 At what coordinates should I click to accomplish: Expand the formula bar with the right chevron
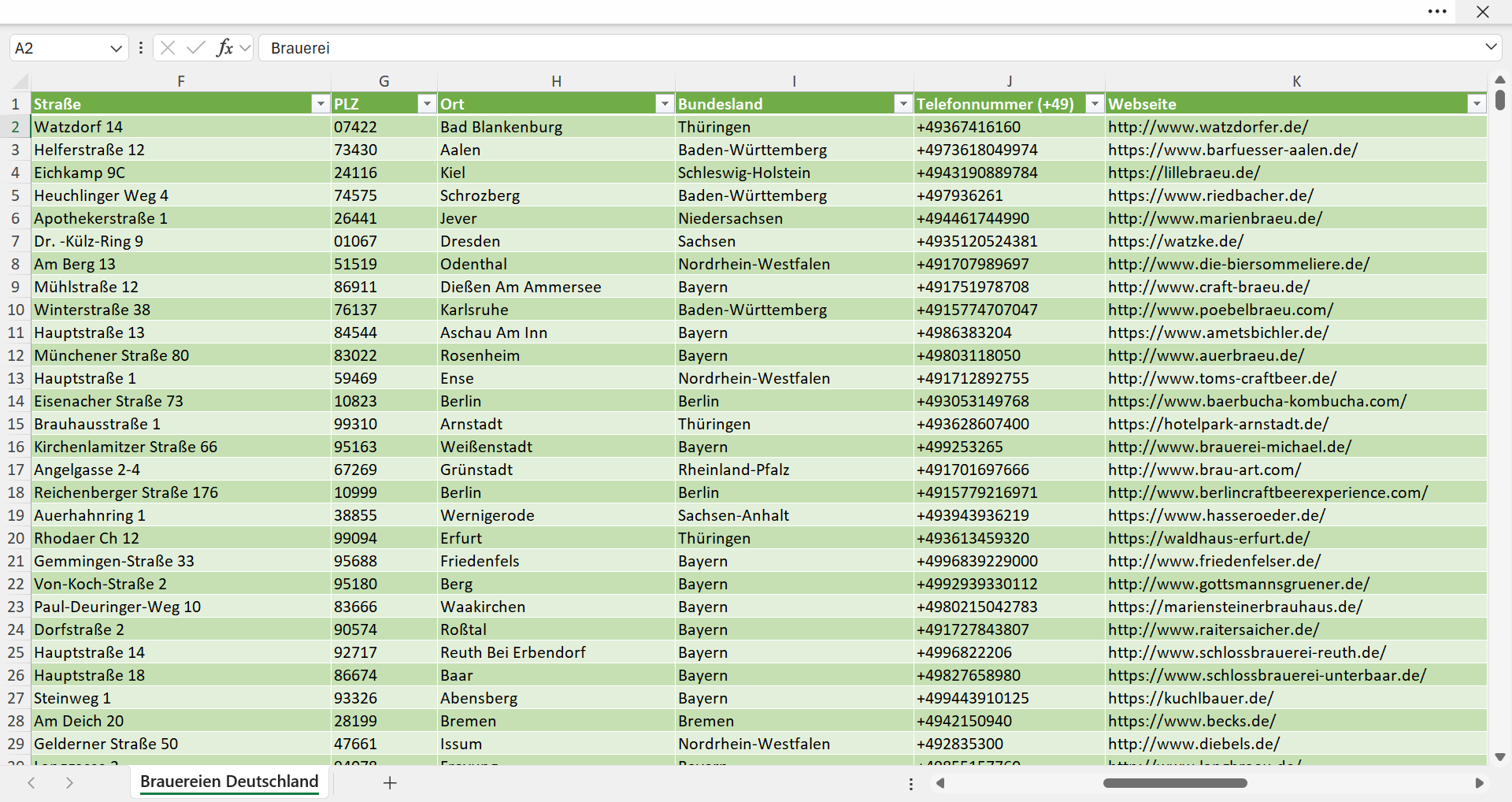pyautogui.click(x=1491, y=47)
